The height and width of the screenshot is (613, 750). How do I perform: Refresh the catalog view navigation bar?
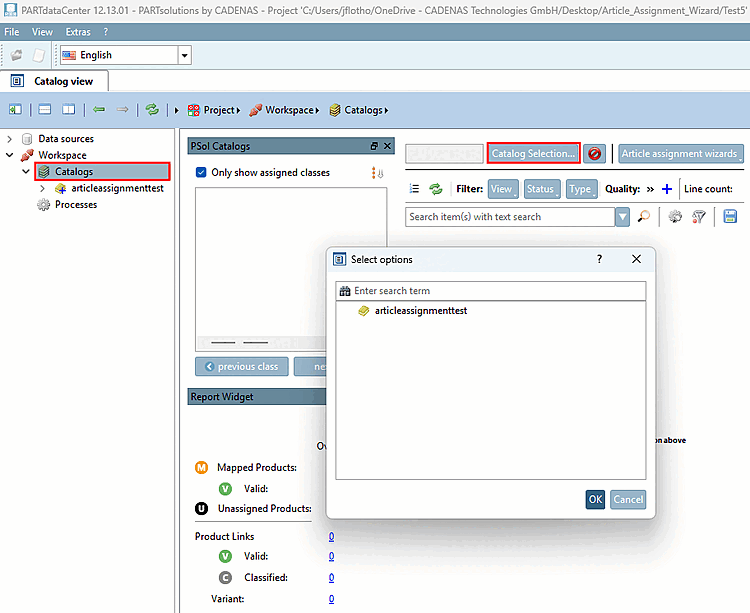coord(152,109)
